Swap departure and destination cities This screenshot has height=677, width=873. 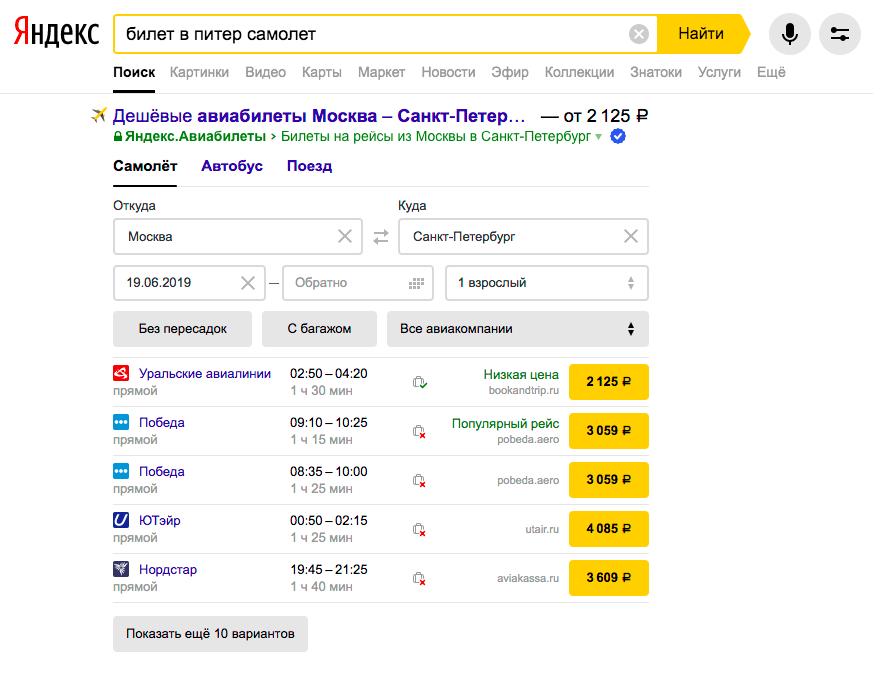click(x=381, y=237)
